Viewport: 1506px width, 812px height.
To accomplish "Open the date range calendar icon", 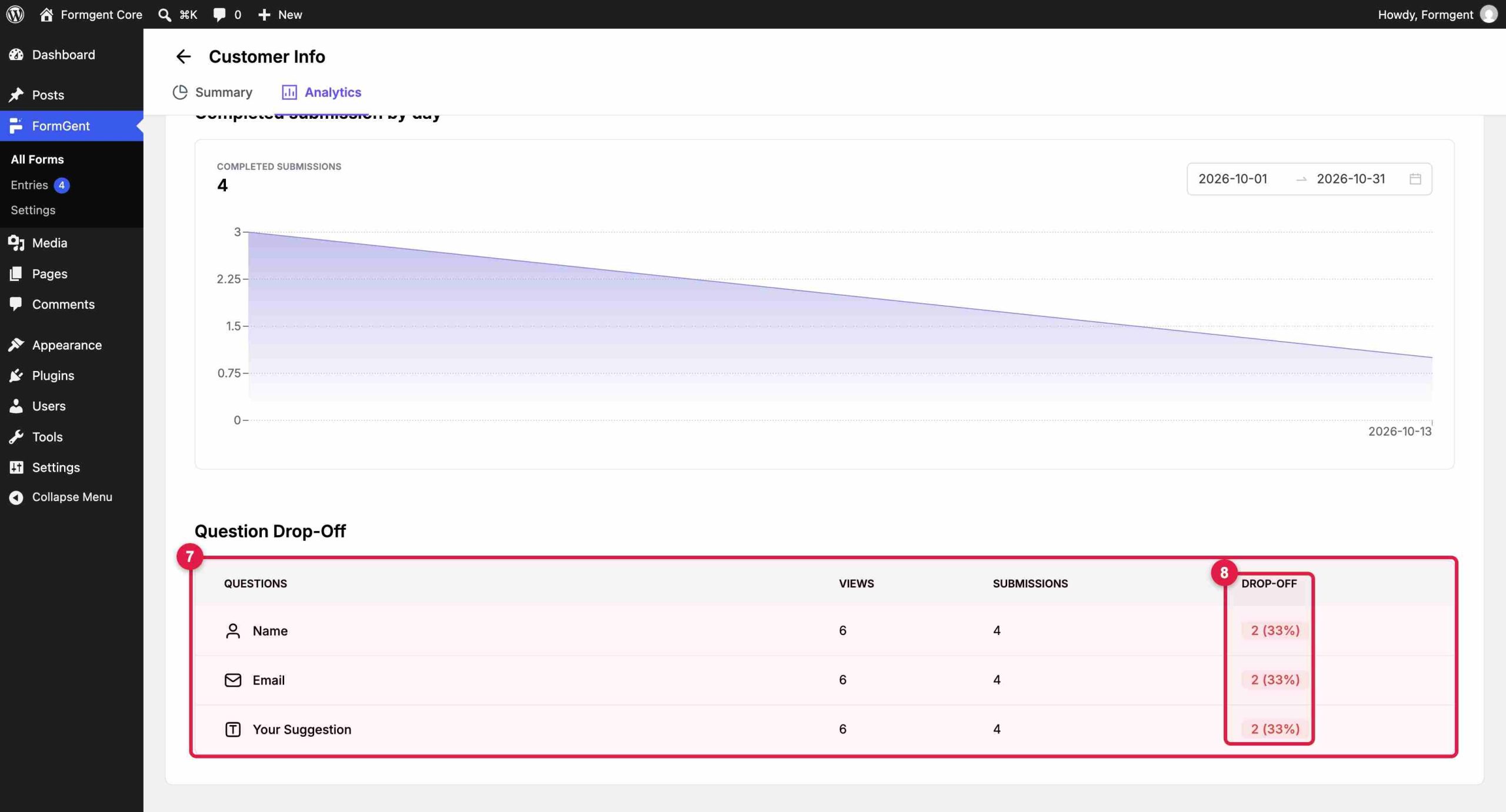I will 1415,179.
